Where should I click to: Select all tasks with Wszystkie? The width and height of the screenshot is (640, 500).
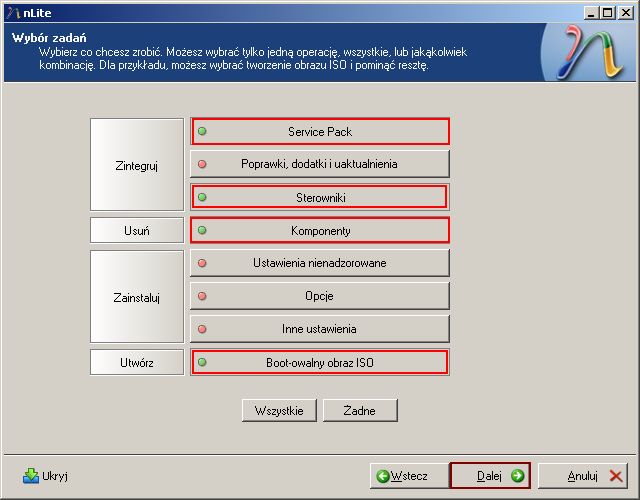coord(279,411)
